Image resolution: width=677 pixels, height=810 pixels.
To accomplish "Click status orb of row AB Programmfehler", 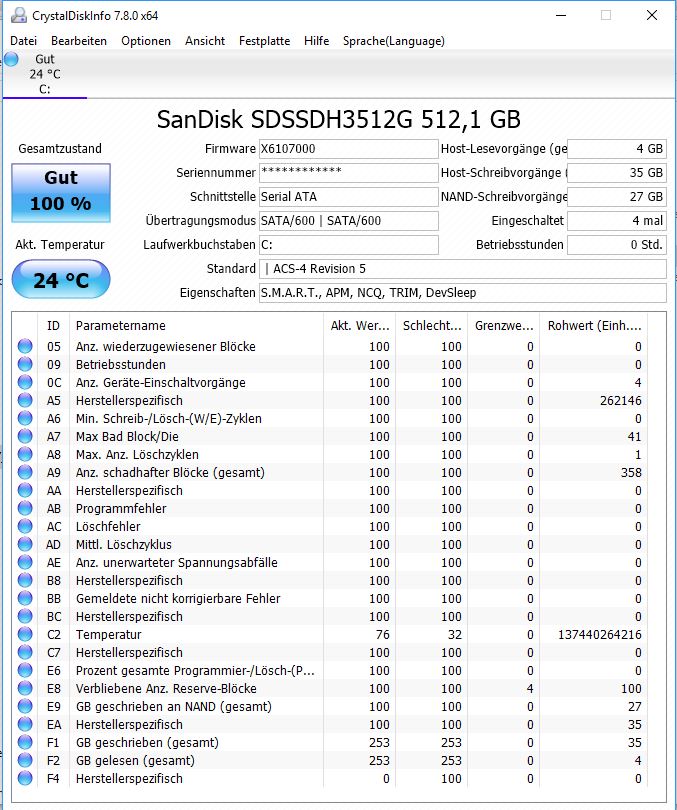I will (x=25, y=508).
